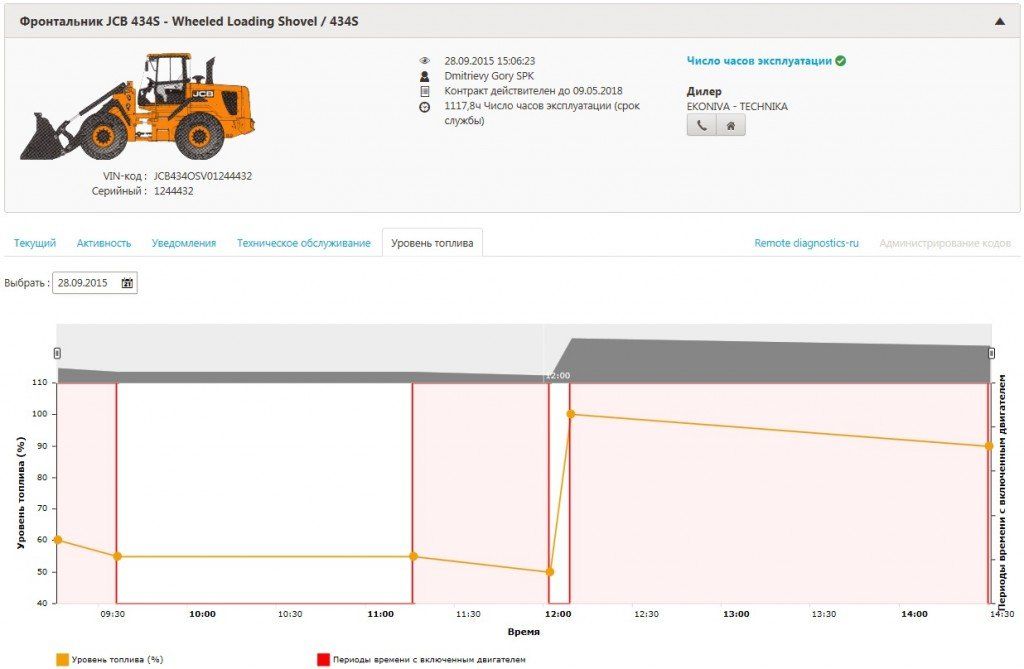Click the dealer home icon button
The image size is (1024, 669).
(731, 125)
